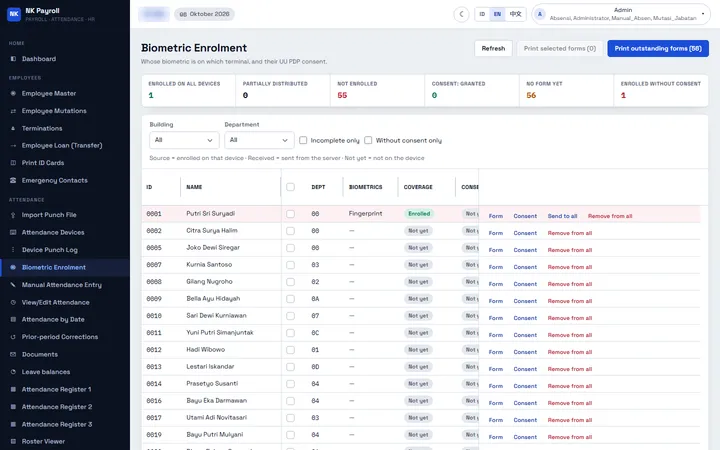
Task: Click the Biometric Enrolment sidebar icon
Action: coord(13,267)
